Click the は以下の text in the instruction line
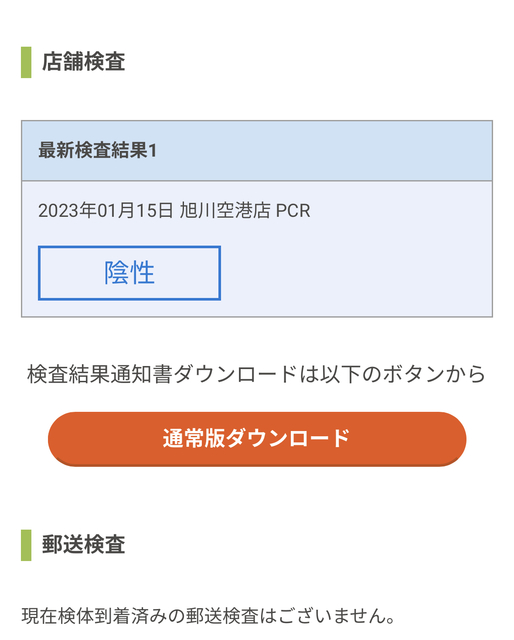The image size is (514, 640). (x=340, y=374)
